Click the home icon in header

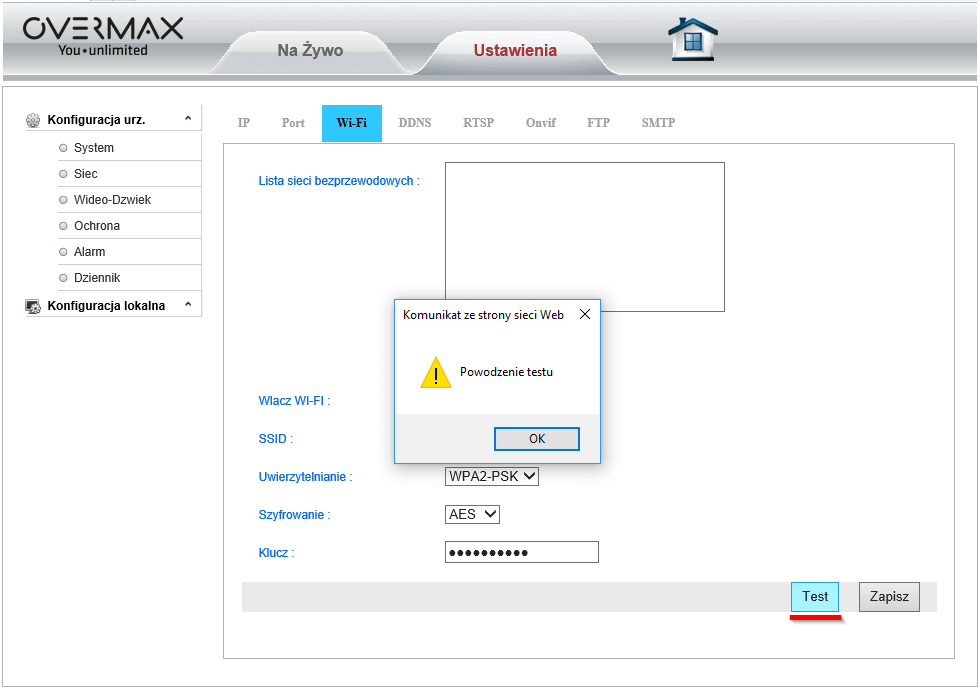[x=692, y=40]
